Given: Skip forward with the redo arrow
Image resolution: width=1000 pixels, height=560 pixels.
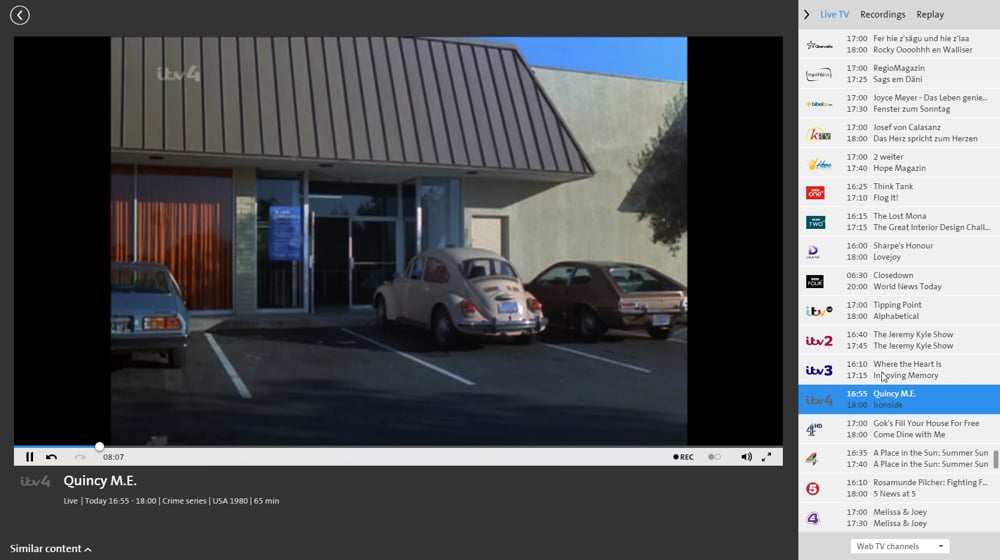Looking at the screenshot, I should point(80,457).
